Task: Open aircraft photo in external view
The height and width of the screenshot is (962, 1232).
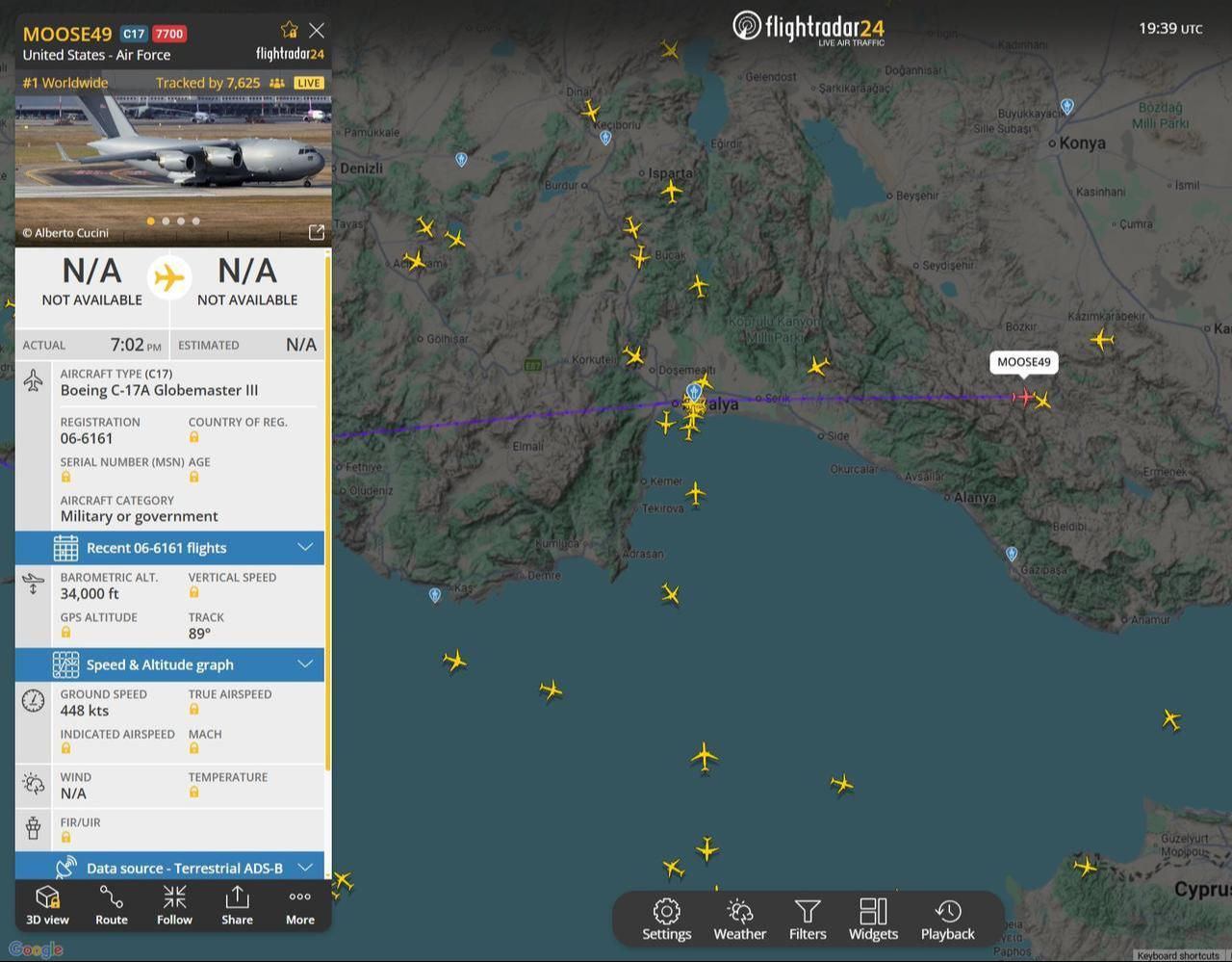Action: point(316,232)
